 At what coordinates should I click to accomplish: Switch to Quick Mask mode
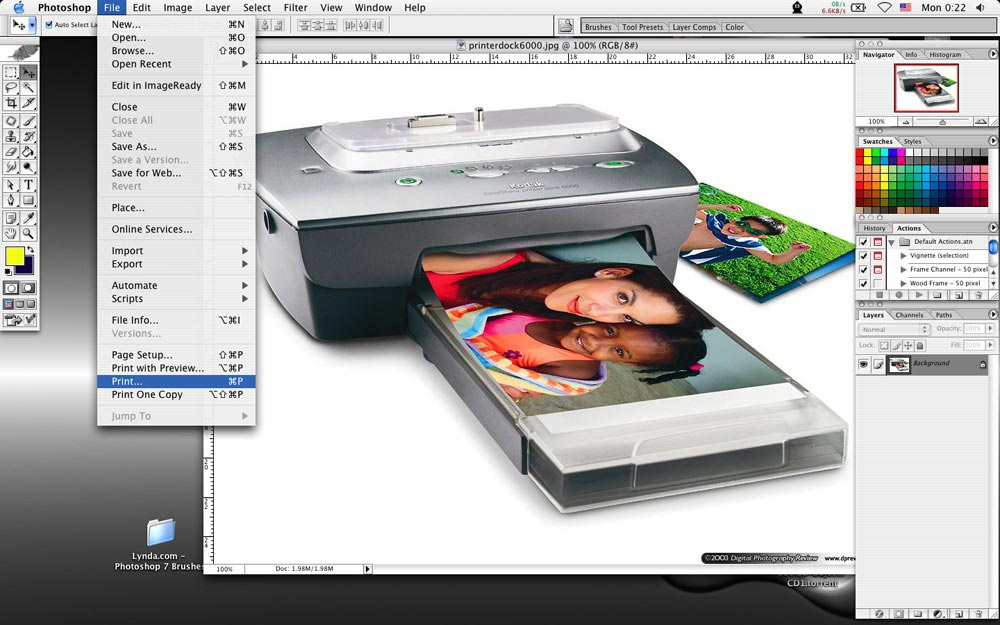(x=28, y=288)
